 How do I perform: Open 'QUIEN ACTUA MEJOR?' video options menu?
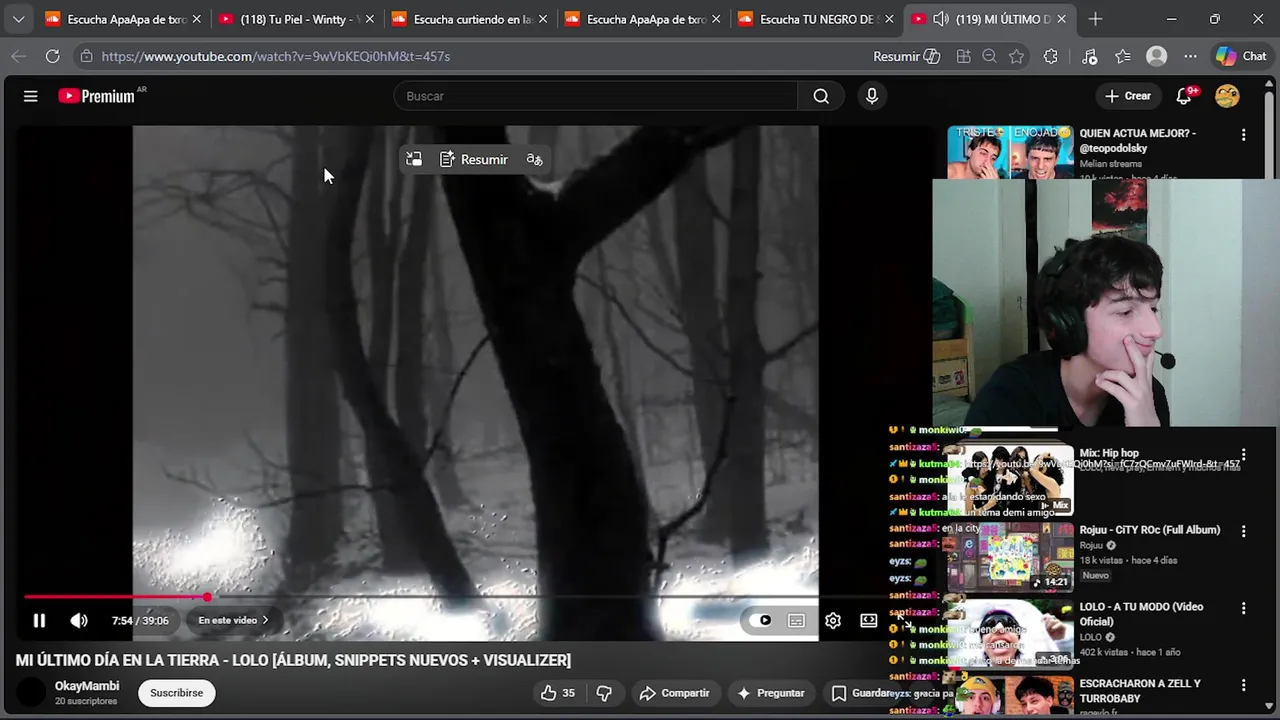click(1244, 134)
